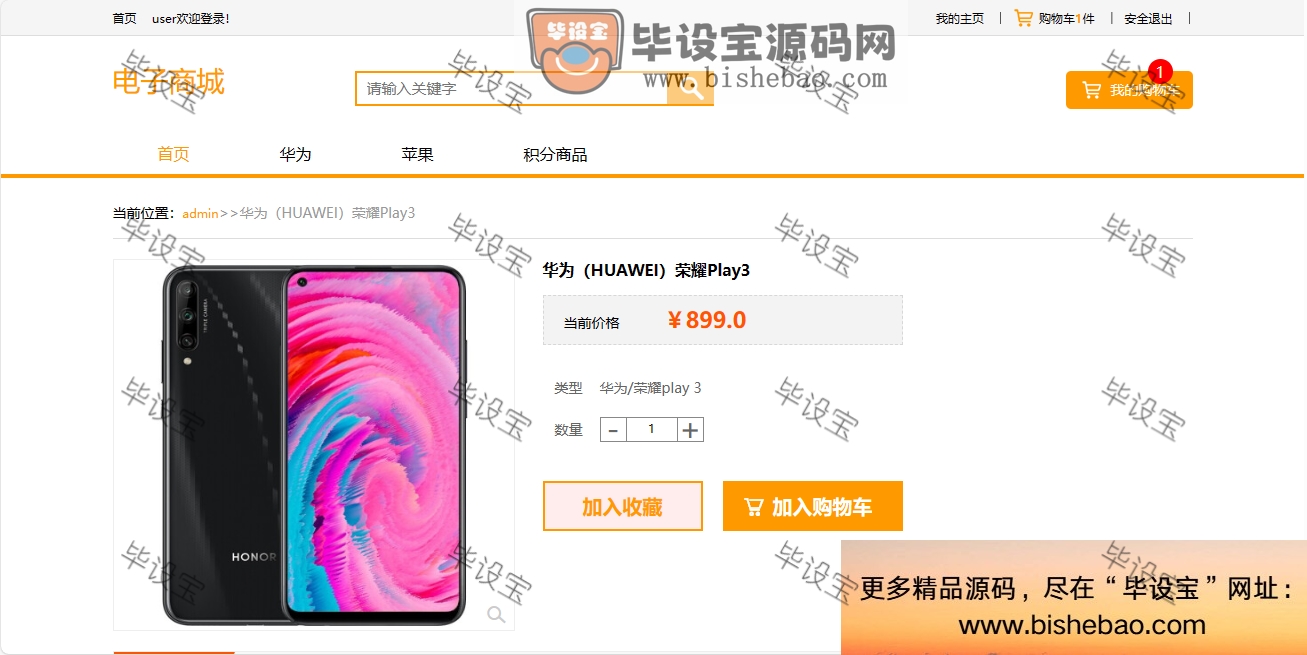Click the zoom magnifier on product image
The image size is (1307, 655).
click(x=496, y=614)
